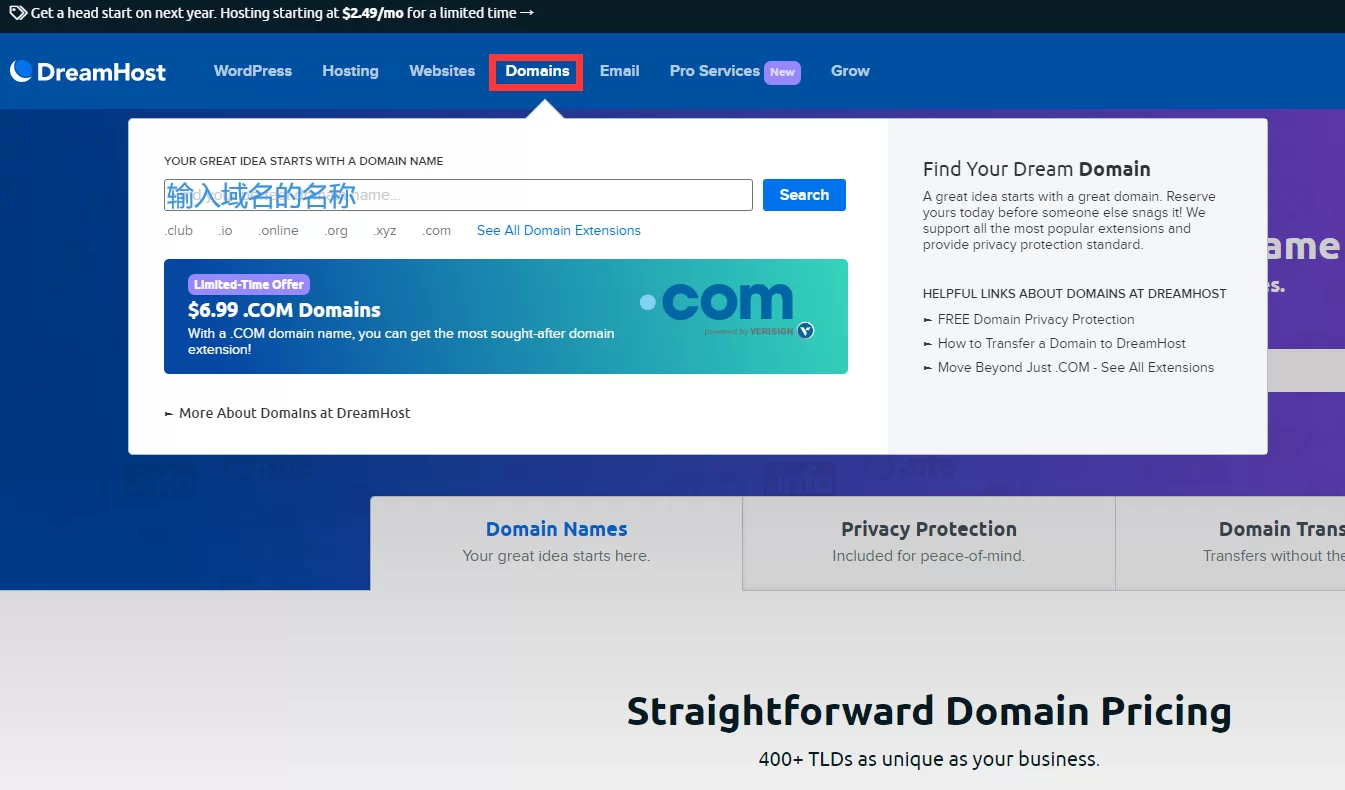Open Move Beyond Just .COM link
Screen dimensions: 1345x790
[1075, 367]
